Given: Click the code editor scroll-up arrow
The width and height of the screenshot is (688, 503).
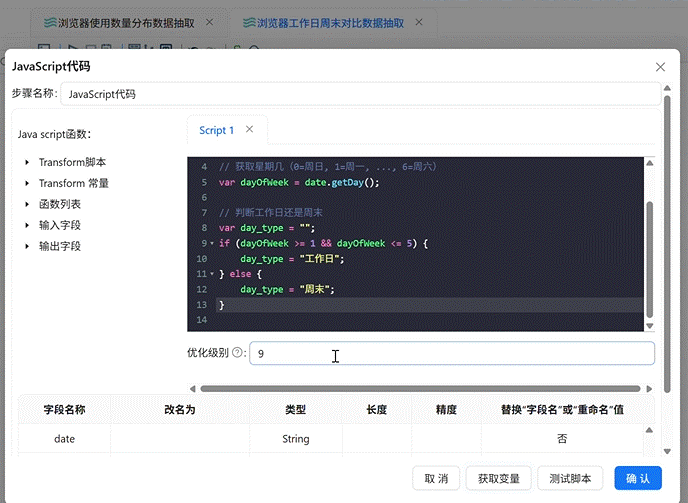Looking at the screenshot, I should coord(650,163).
